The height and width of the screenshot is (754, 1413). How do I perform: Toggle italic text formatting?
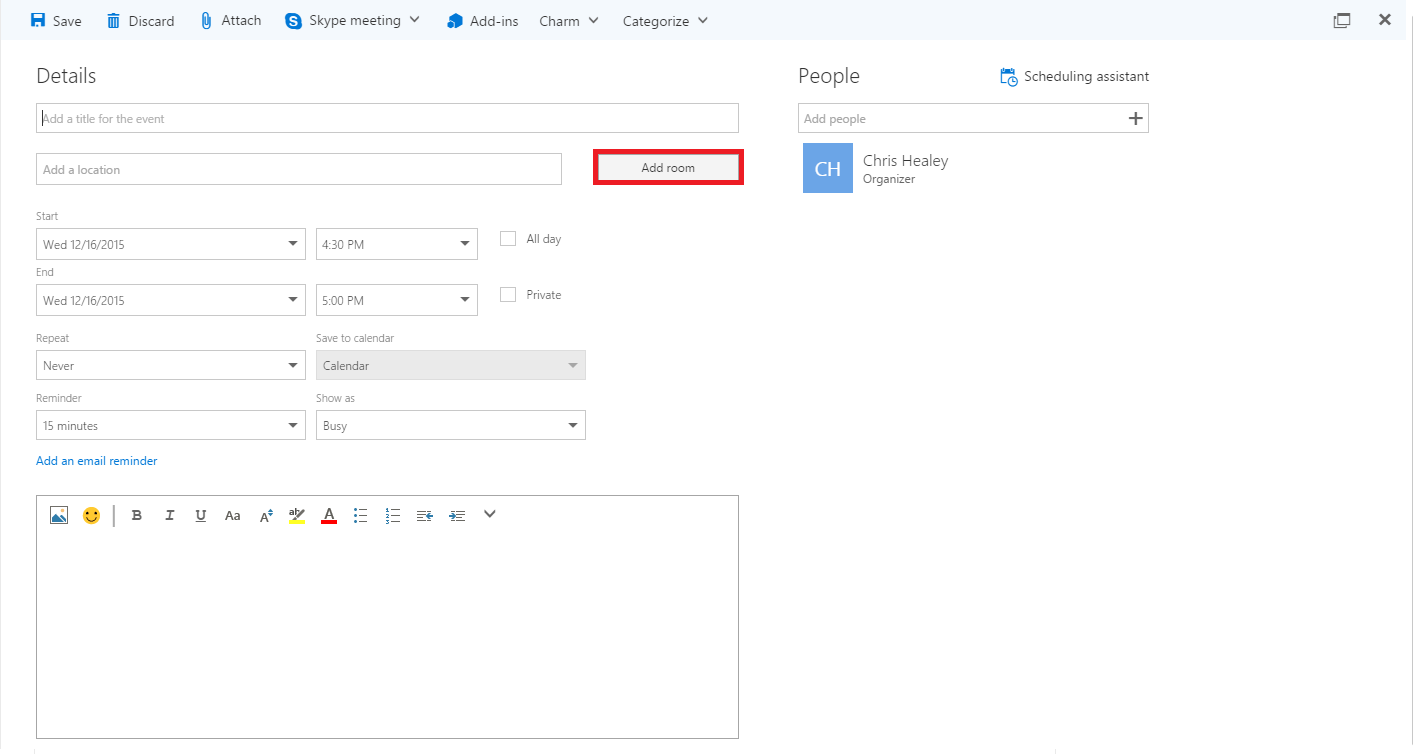coord(169,516)
